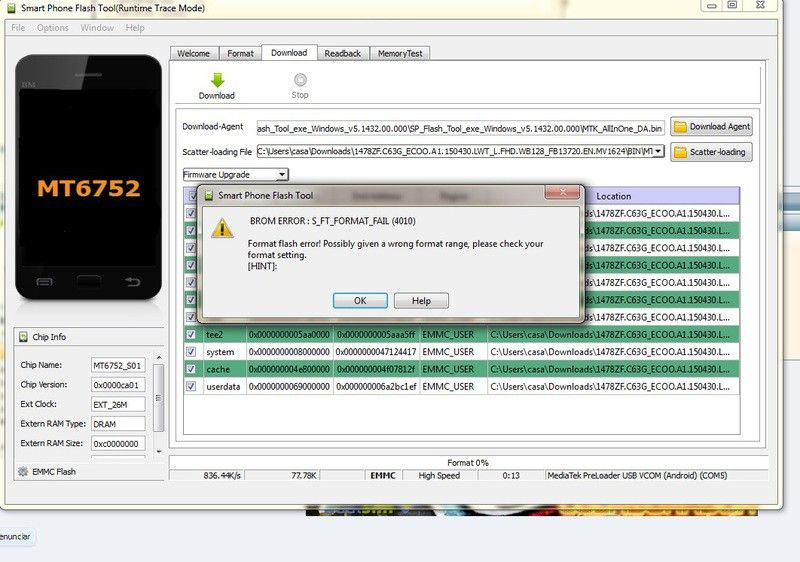Click the phone image back button icon
This screenshot has width=800, height=562.
point(132,282)
